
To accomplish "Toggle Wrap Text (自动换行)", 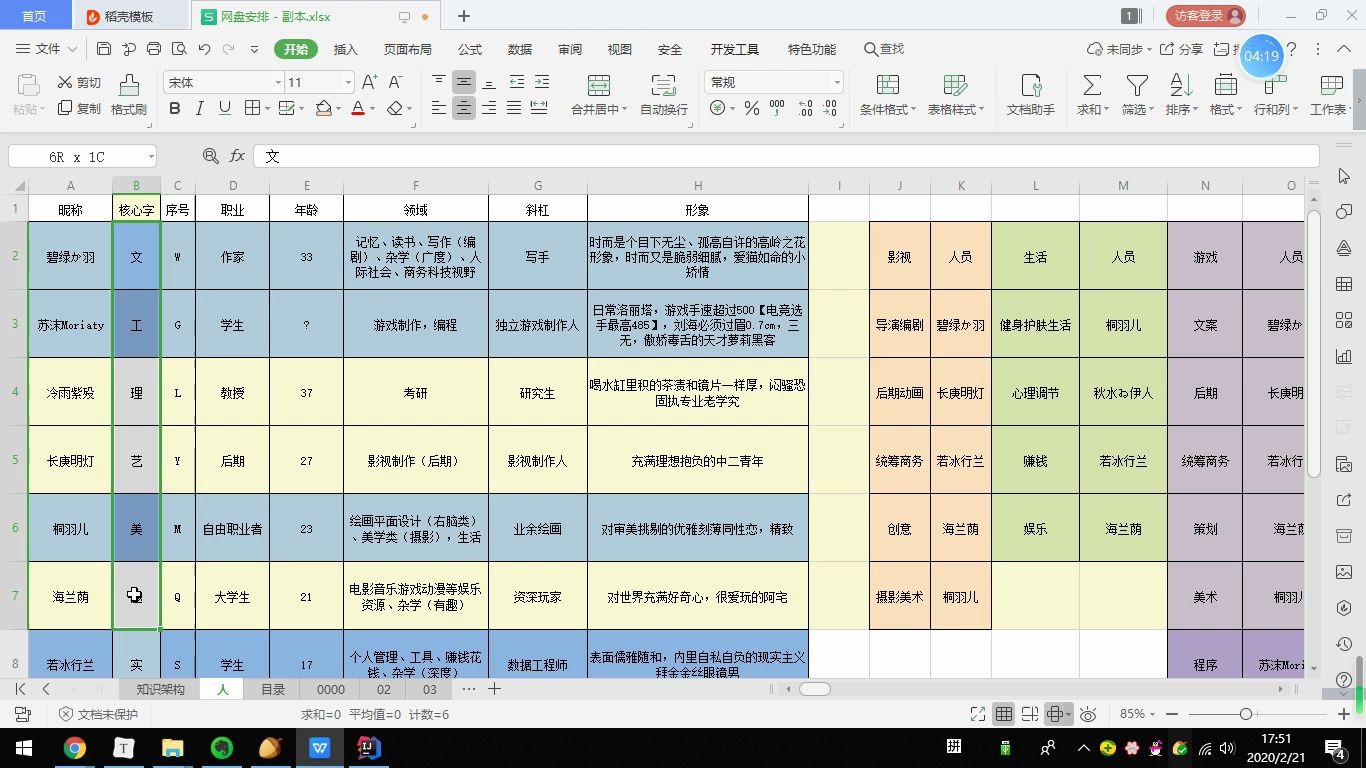I will coord(663,95).
